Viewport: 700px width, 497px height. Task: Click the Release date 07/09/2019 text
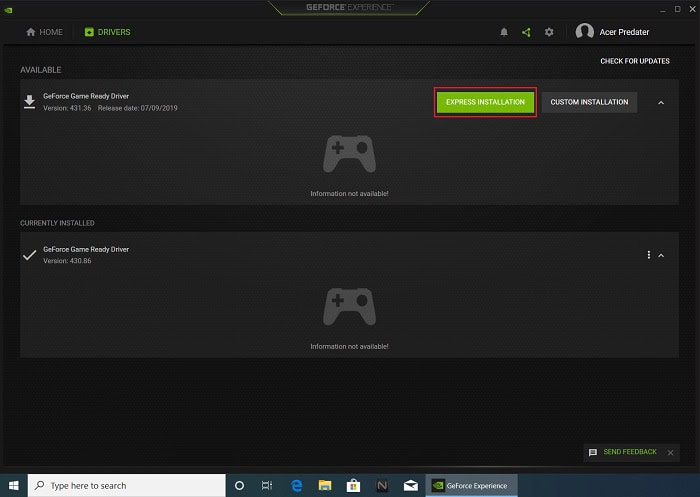click(138, 108)
